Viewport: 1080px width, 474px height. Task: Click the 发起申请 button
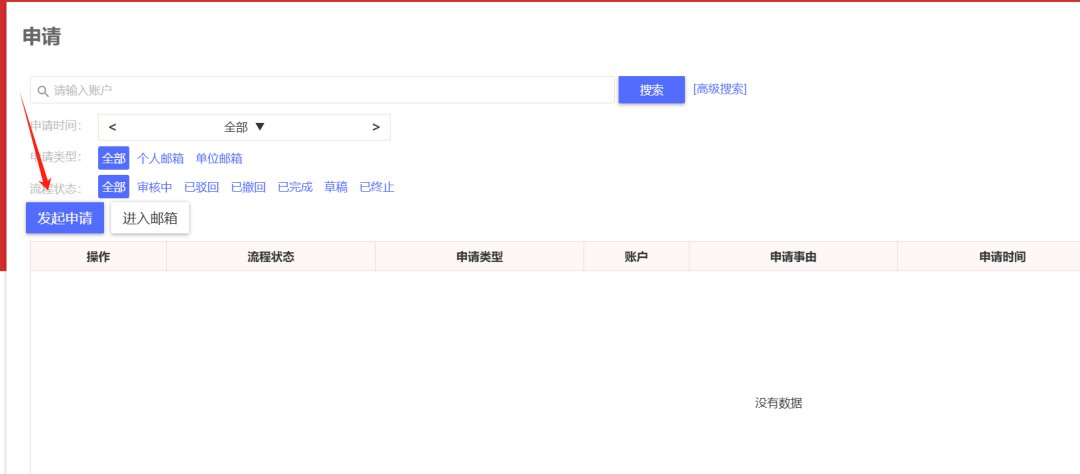point(65,218)
